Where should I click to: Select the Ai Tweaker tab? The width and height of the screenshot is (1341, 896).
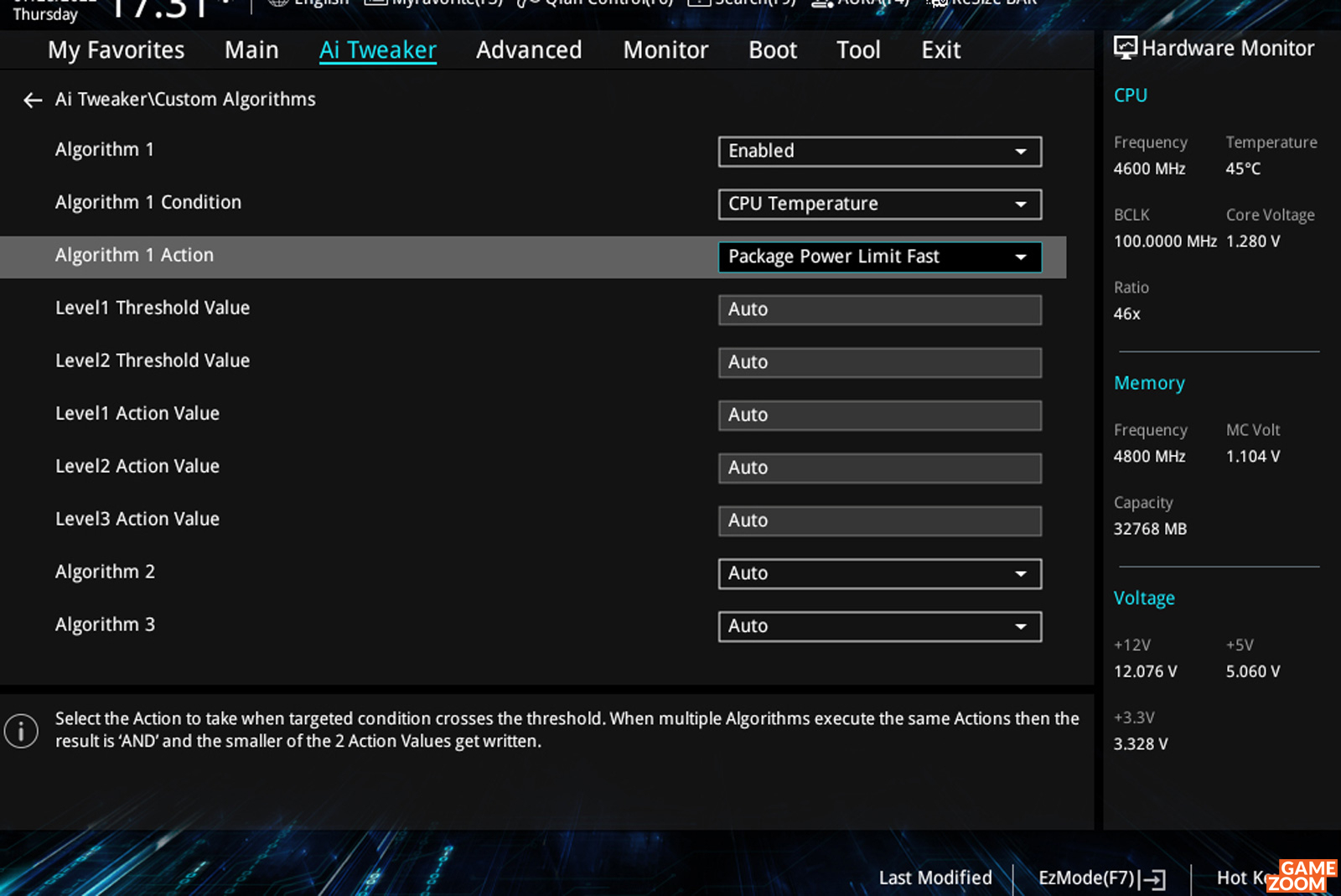378,50
